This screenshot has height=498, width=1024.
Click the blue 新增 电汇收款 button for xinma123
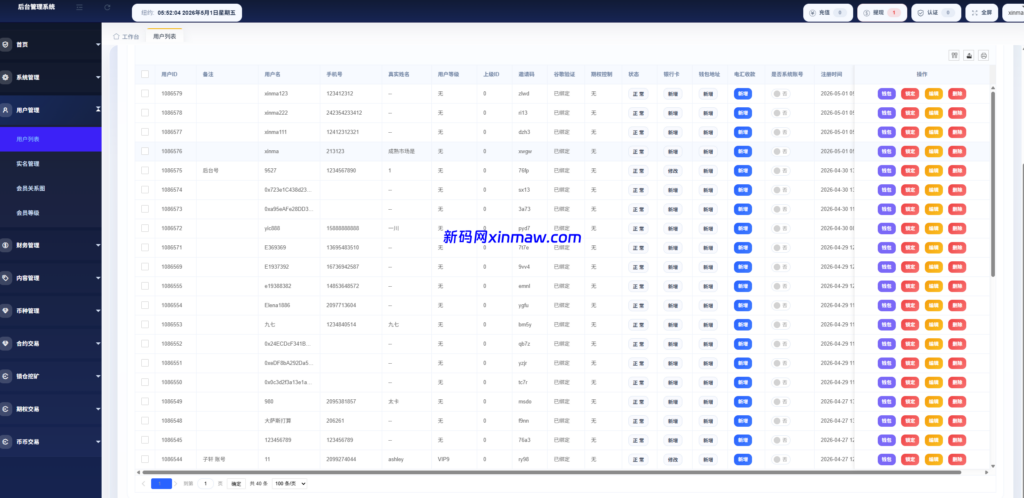tap(743, 93)
